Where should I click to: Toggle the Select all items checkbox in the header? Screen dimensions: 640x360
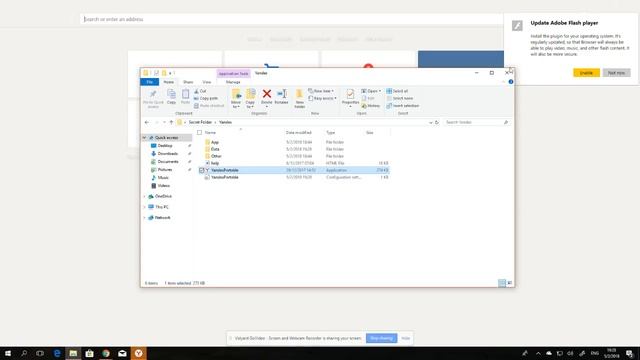click(x=200, y=133)
